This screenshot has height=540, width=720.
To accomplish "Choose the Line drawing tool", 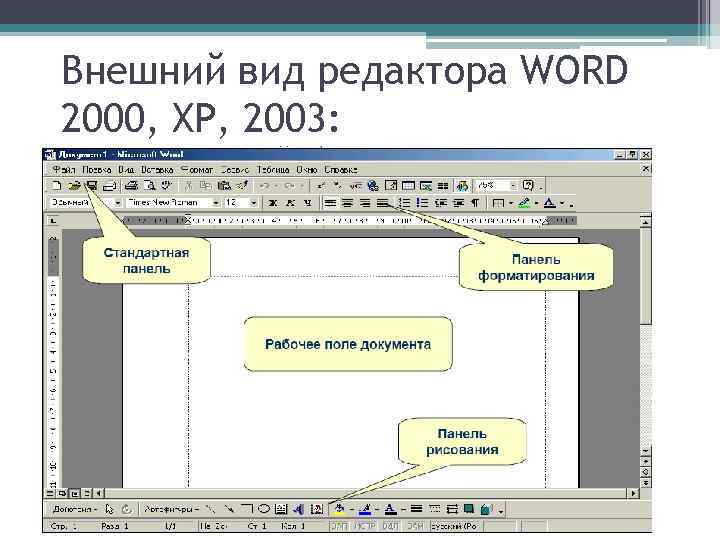I will 210,509.
